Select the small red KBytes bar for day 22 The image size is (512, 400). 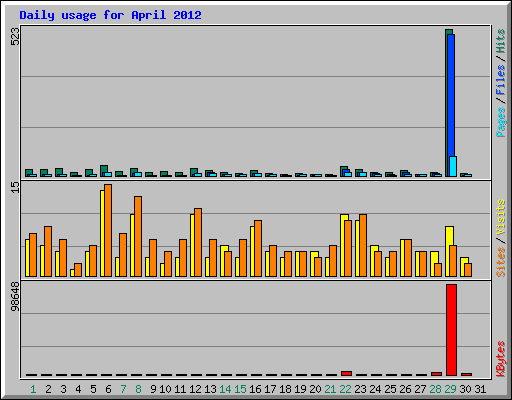346,373
